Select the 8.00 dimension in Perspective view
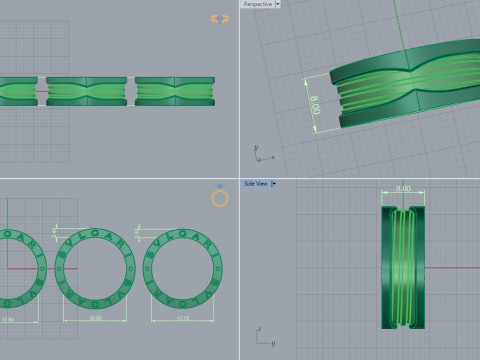This screenshot has width=480, height=360. click(316, 105)
